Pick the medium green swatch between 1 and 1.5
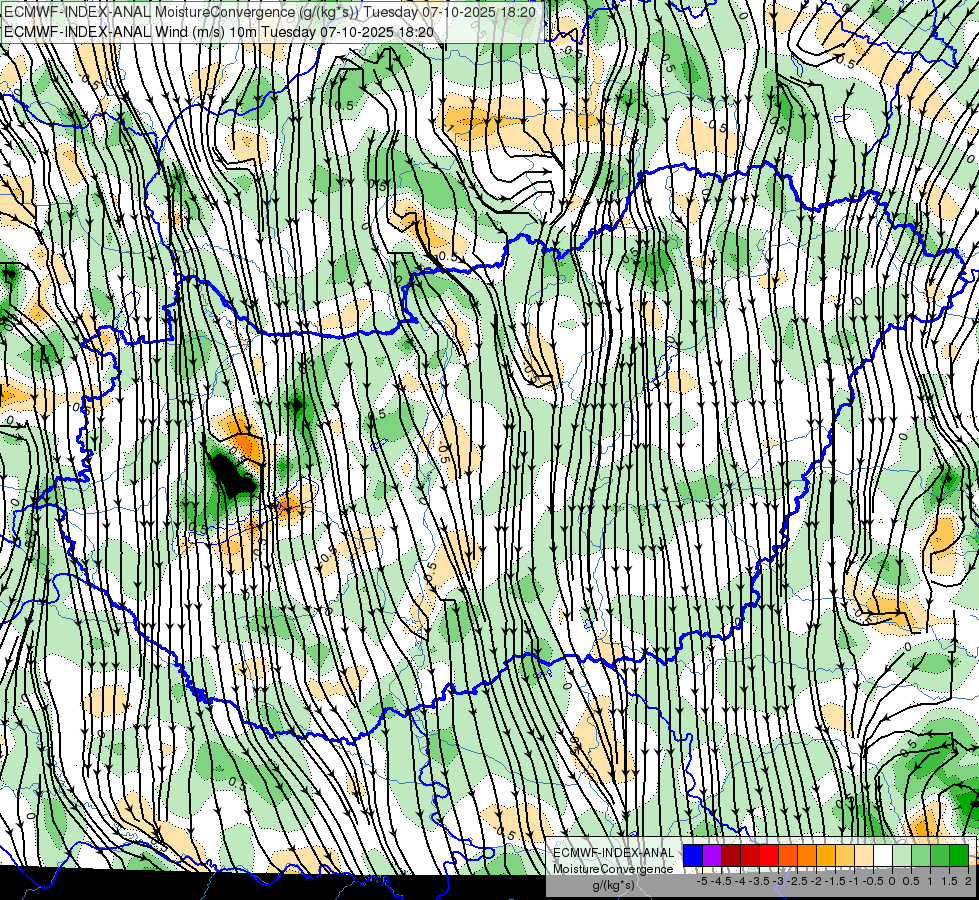This screenshot has height=900, width=979. pos(940,855)
